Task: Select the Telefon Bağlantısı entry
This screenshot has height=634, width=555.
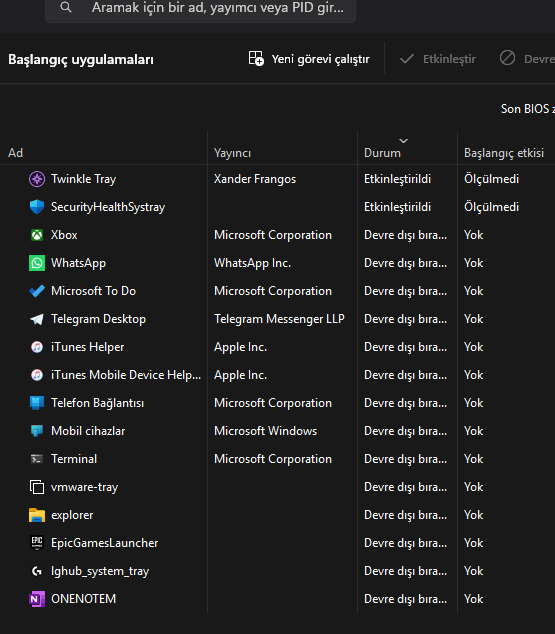Action: [x=97, y=403]
